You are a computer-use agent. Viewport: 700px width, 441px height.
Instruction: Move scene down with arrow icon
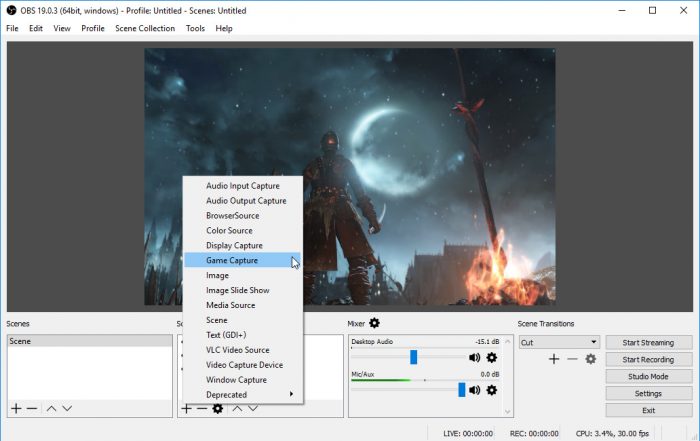click(x=67, y=408)
